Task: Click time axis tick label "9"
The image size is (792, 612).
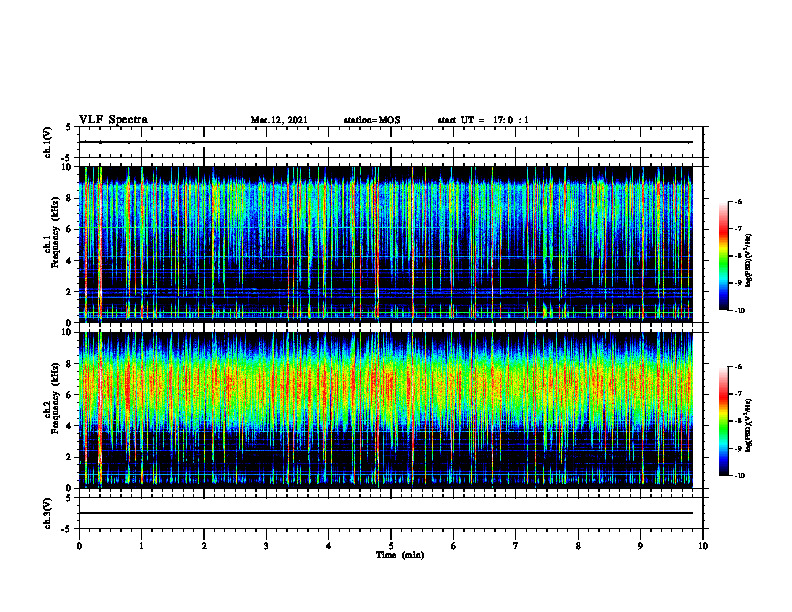Action: 640,546
